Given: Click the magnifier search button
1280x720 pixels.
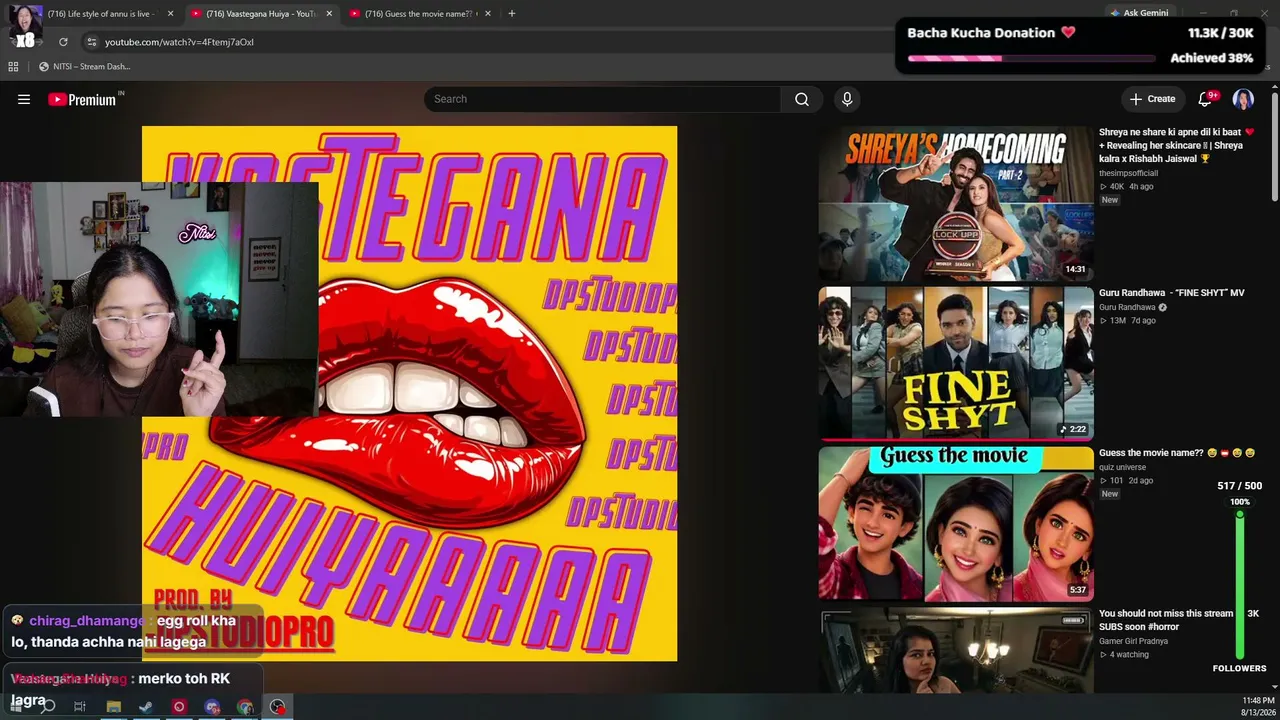Looking at the screenshot, I should (802, 99).
